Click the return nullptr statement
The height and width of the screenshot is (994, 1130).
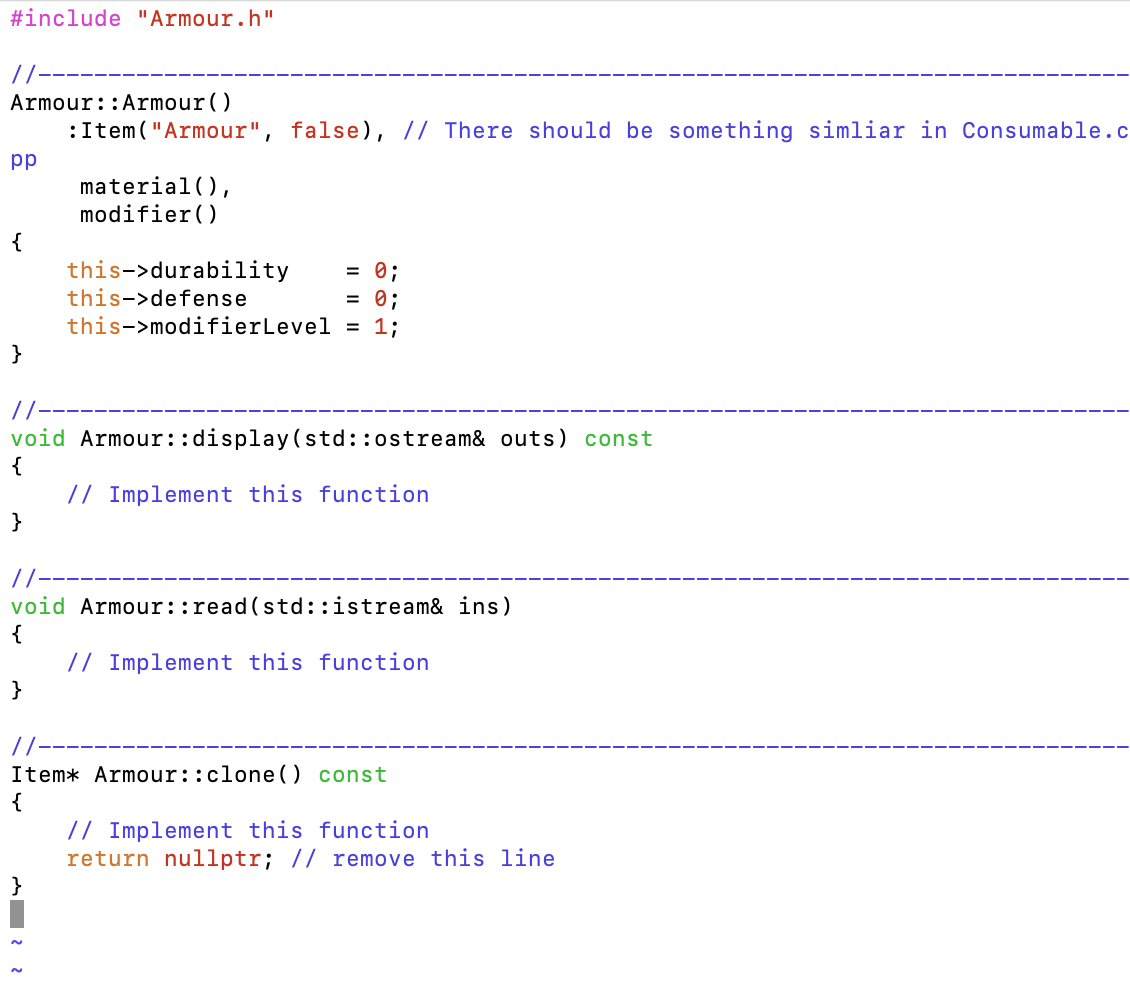(165, 858)
